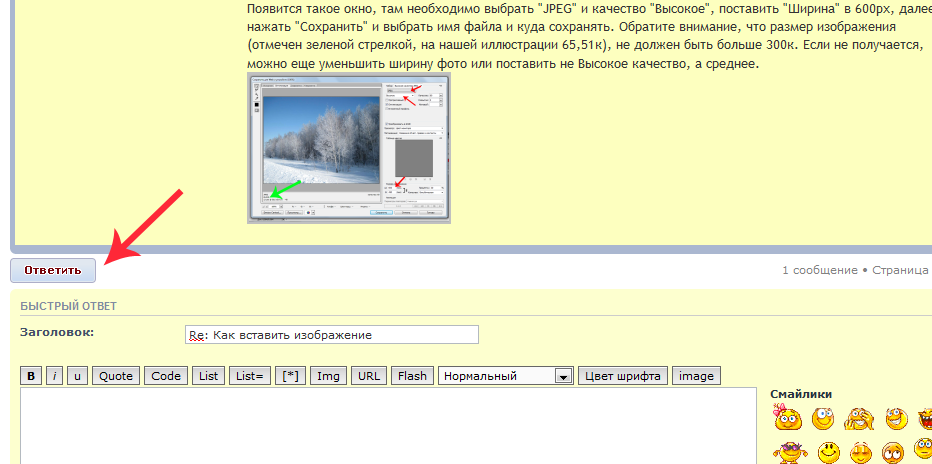Insert URL tag from toolbar
932x464 pixels.
[x=369, y=376]
